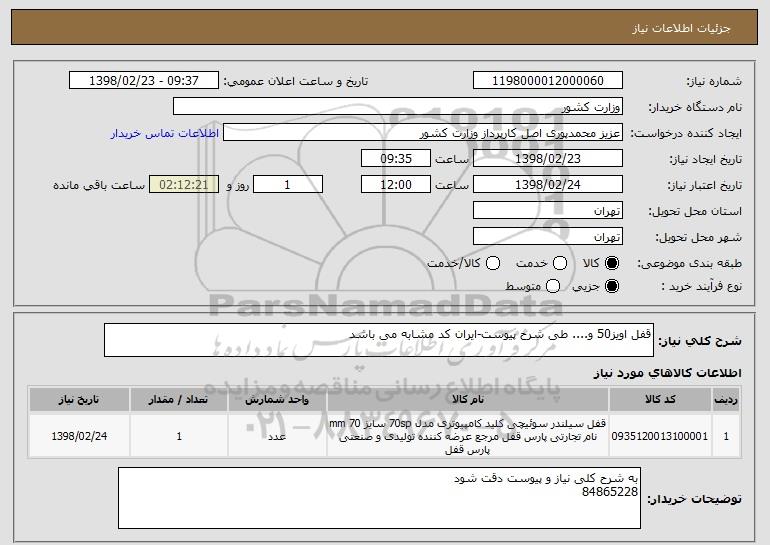Click the شماره نیاز field 1198000012000060
Screen dimensions: 770x545
548,81
